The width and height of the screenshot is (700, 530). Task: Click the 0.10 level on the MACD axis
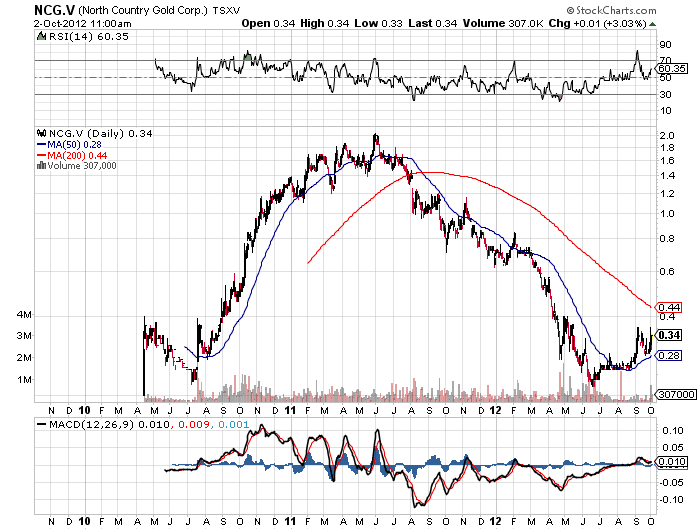click(x=672, y=430)
